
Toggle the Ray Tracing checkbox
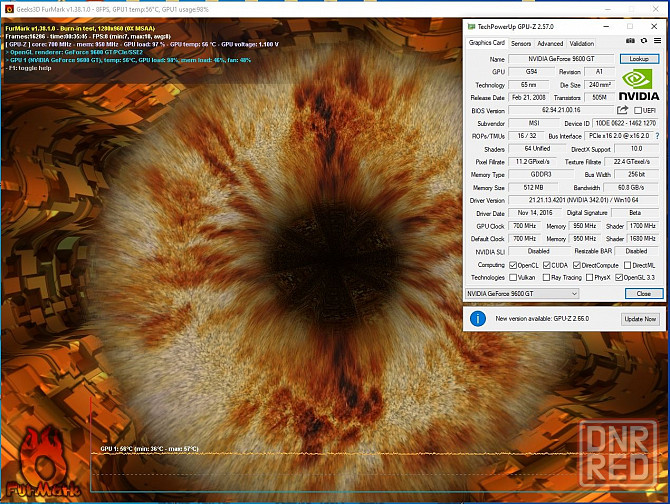click(x=546, y=277)
